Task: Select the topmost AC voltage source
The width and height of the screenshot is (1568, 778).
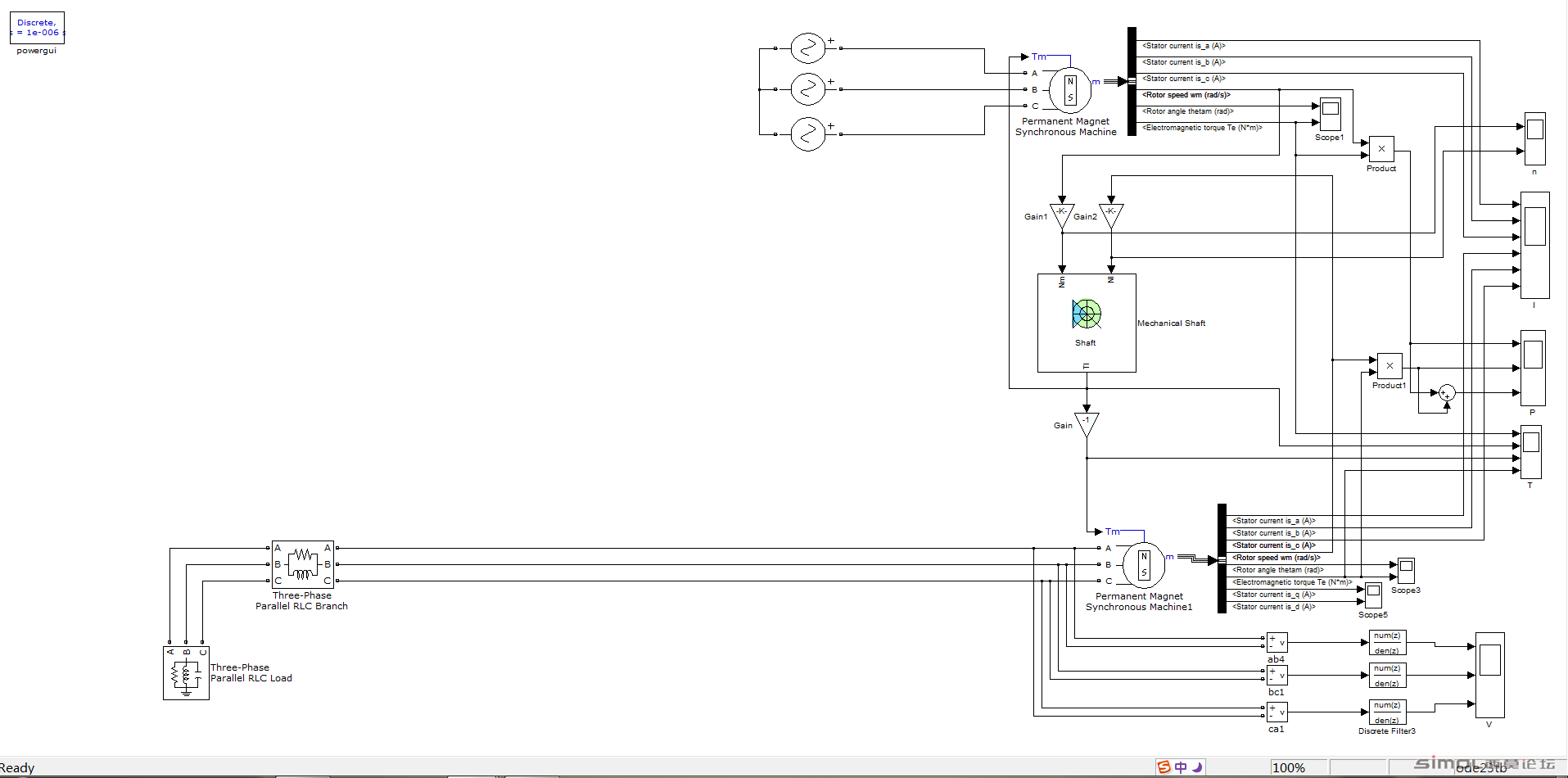Action: click(x=807, y=48)
